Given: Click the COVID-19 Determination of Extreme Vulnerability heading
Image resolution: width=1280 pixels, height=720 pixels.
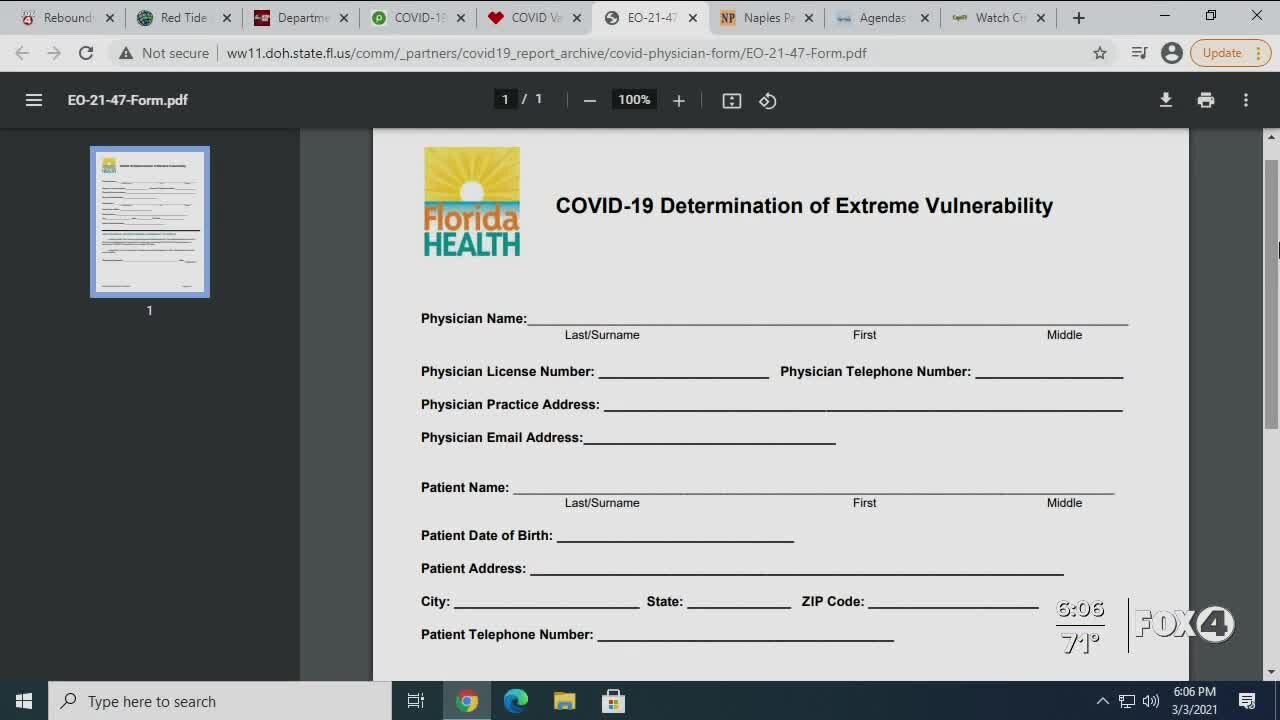Looking at the screenshot, I should (804, 206).
